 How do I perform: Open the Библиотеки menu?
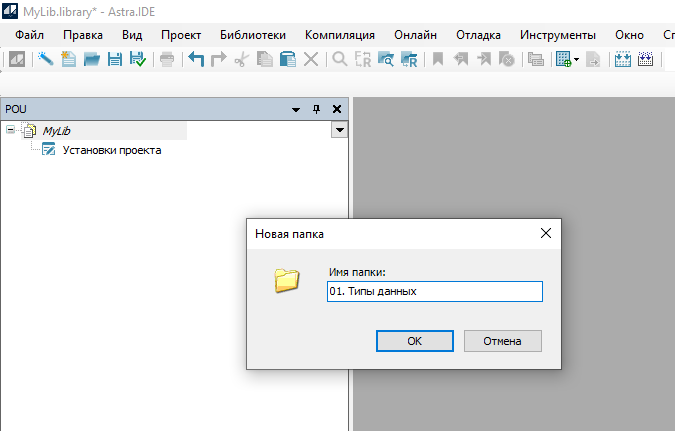pyautogui.click(x=252, y=34)
